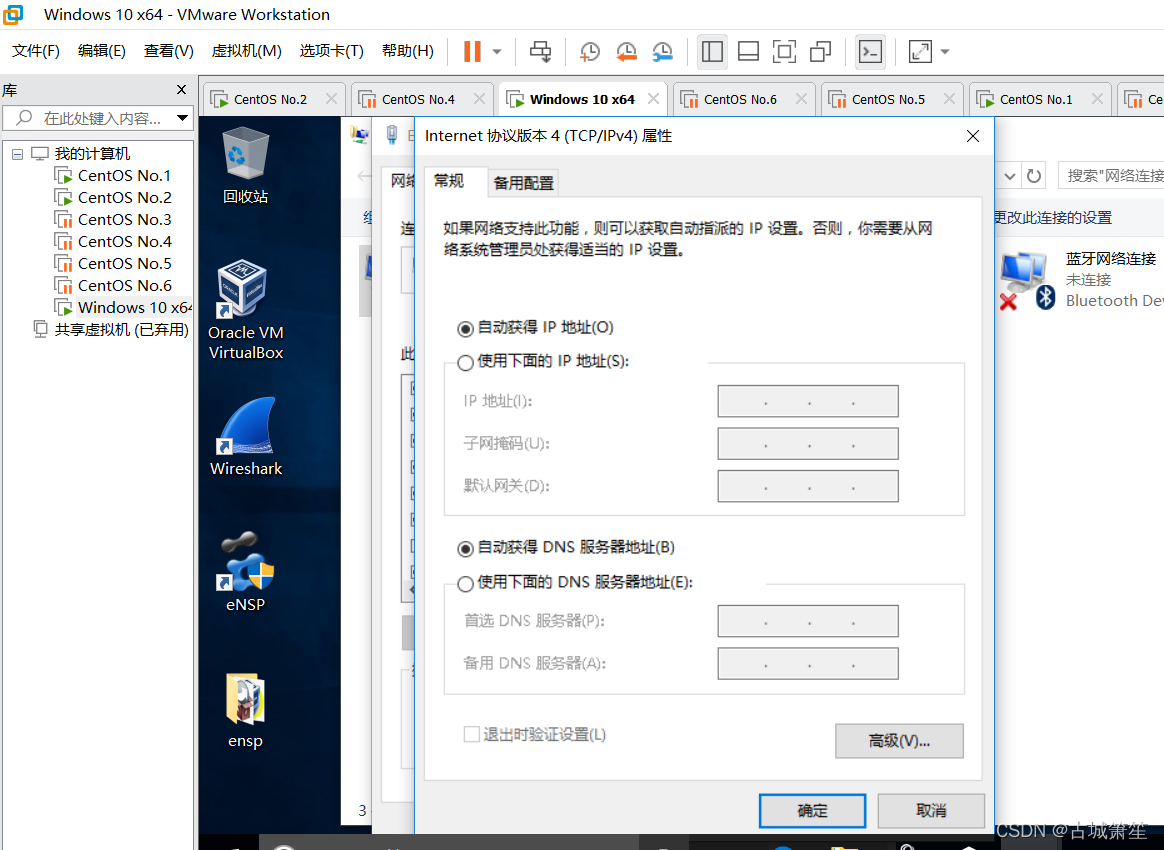The height and width of the screenshot is (850, 1164).
Task: Open the 虚拟机(M) menu
Action: (246, 51)
